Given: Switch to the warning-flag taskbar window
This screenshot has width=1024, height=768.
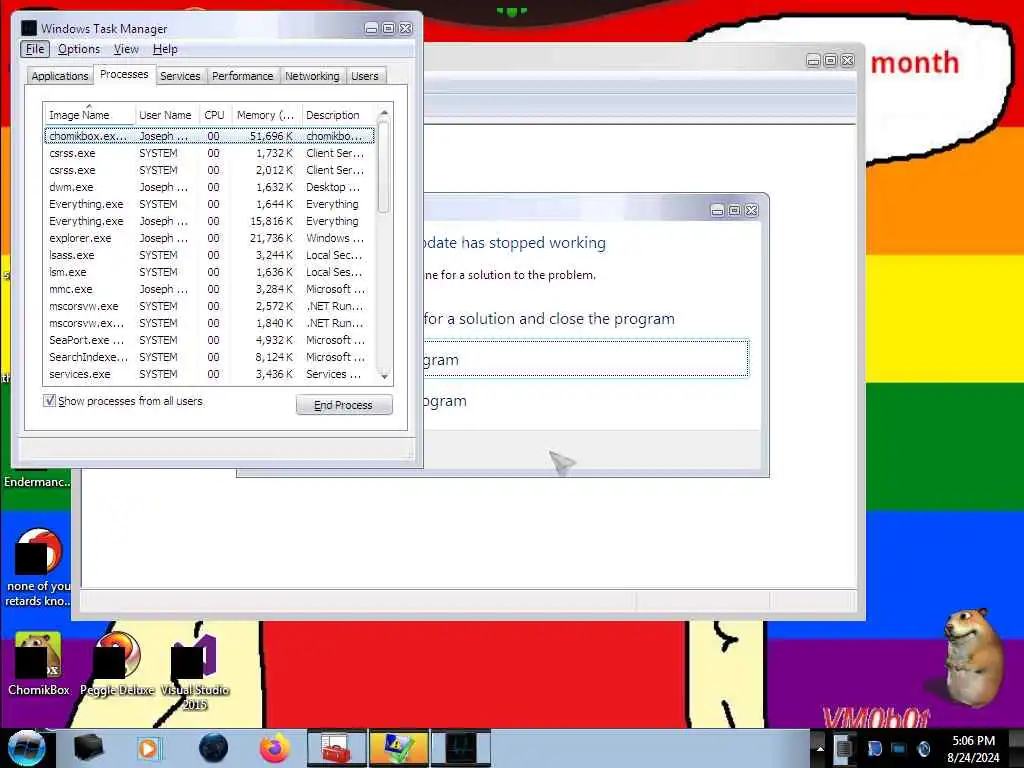Looking at the screenshot, I should coord(398,748).
